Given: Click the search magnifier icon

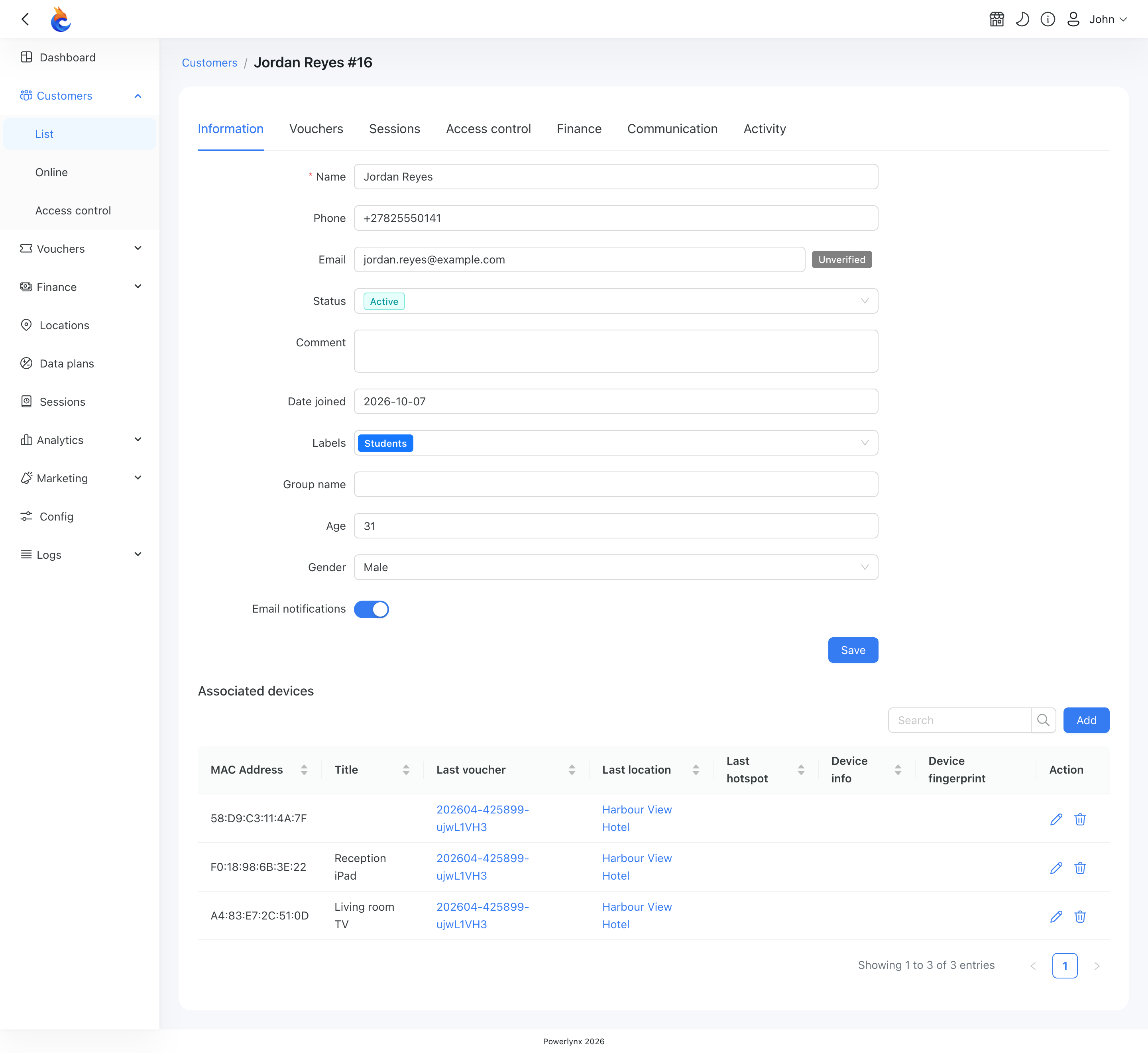Looking at the screenshot, I should (1043, 720).
